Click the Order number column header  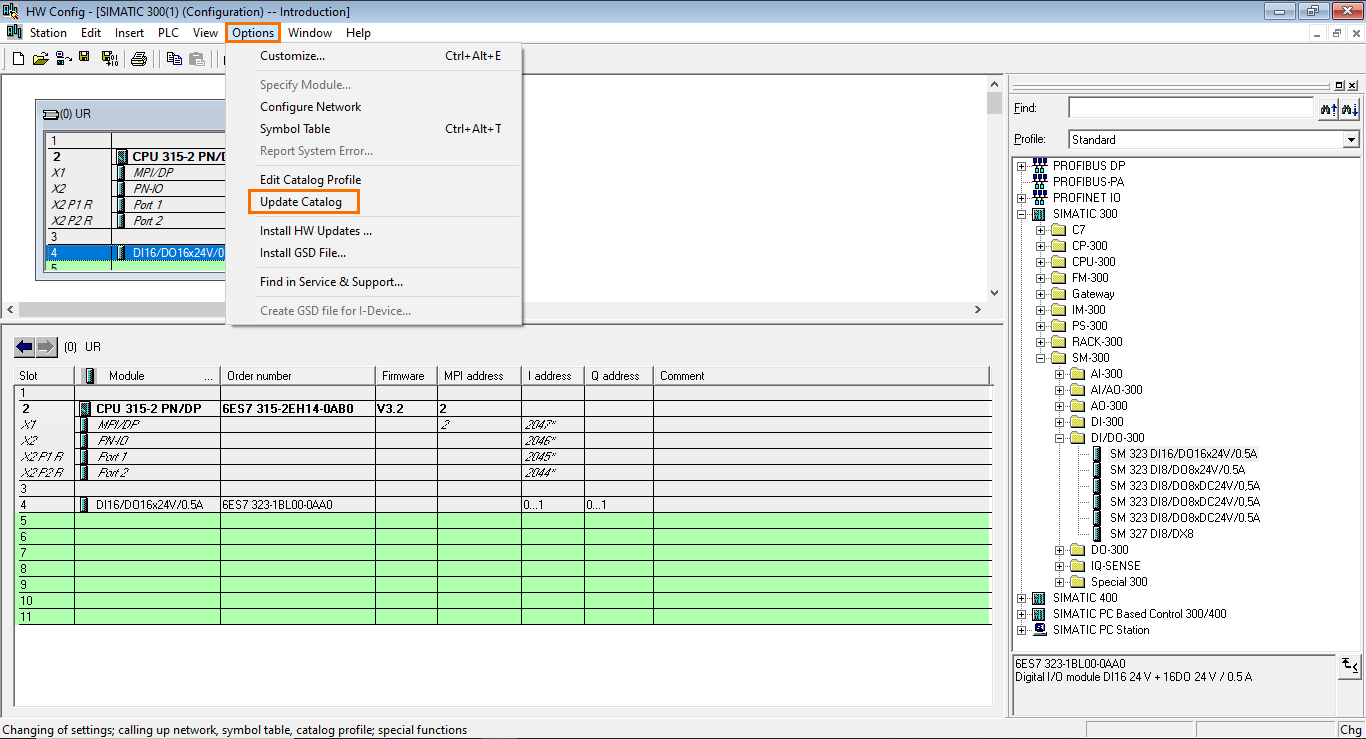[x=297, y=376]
